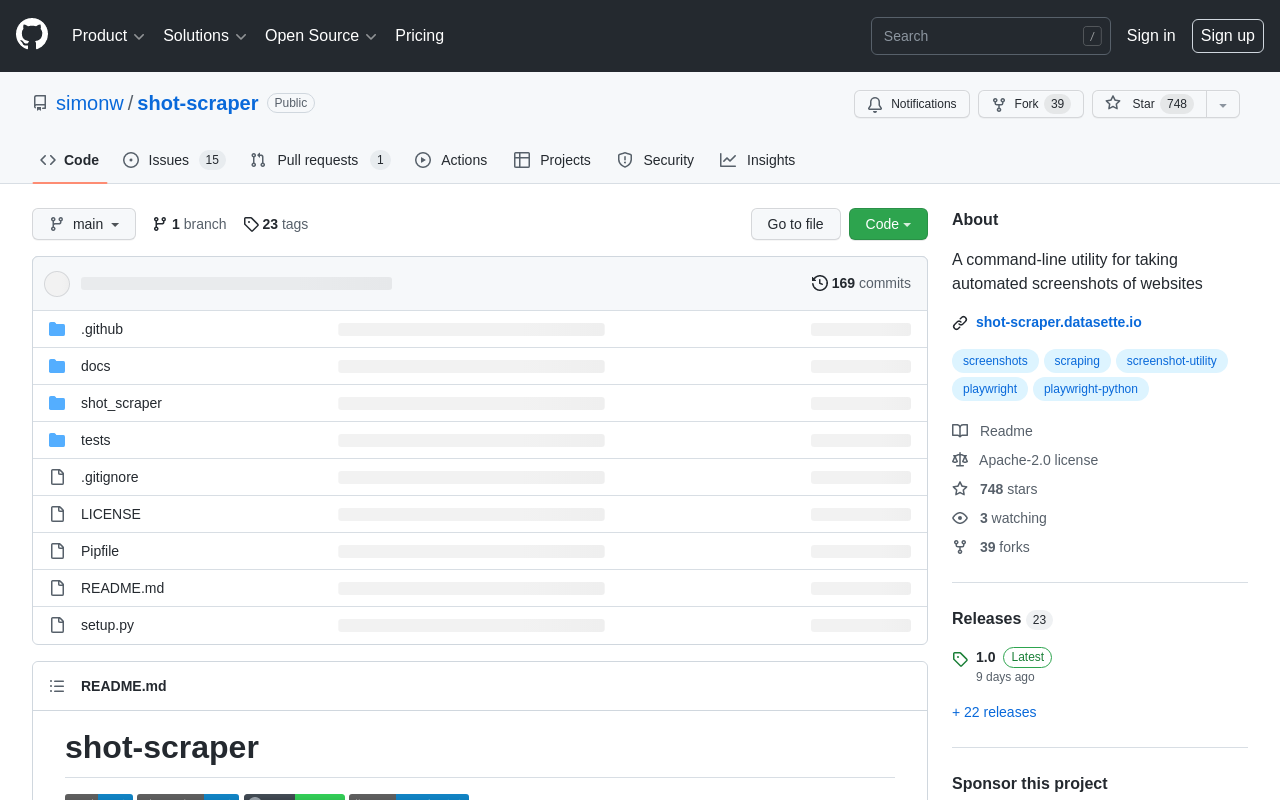Open the README outline list icon
This screenshot has height=800, width=1280.
click(57, 686)
